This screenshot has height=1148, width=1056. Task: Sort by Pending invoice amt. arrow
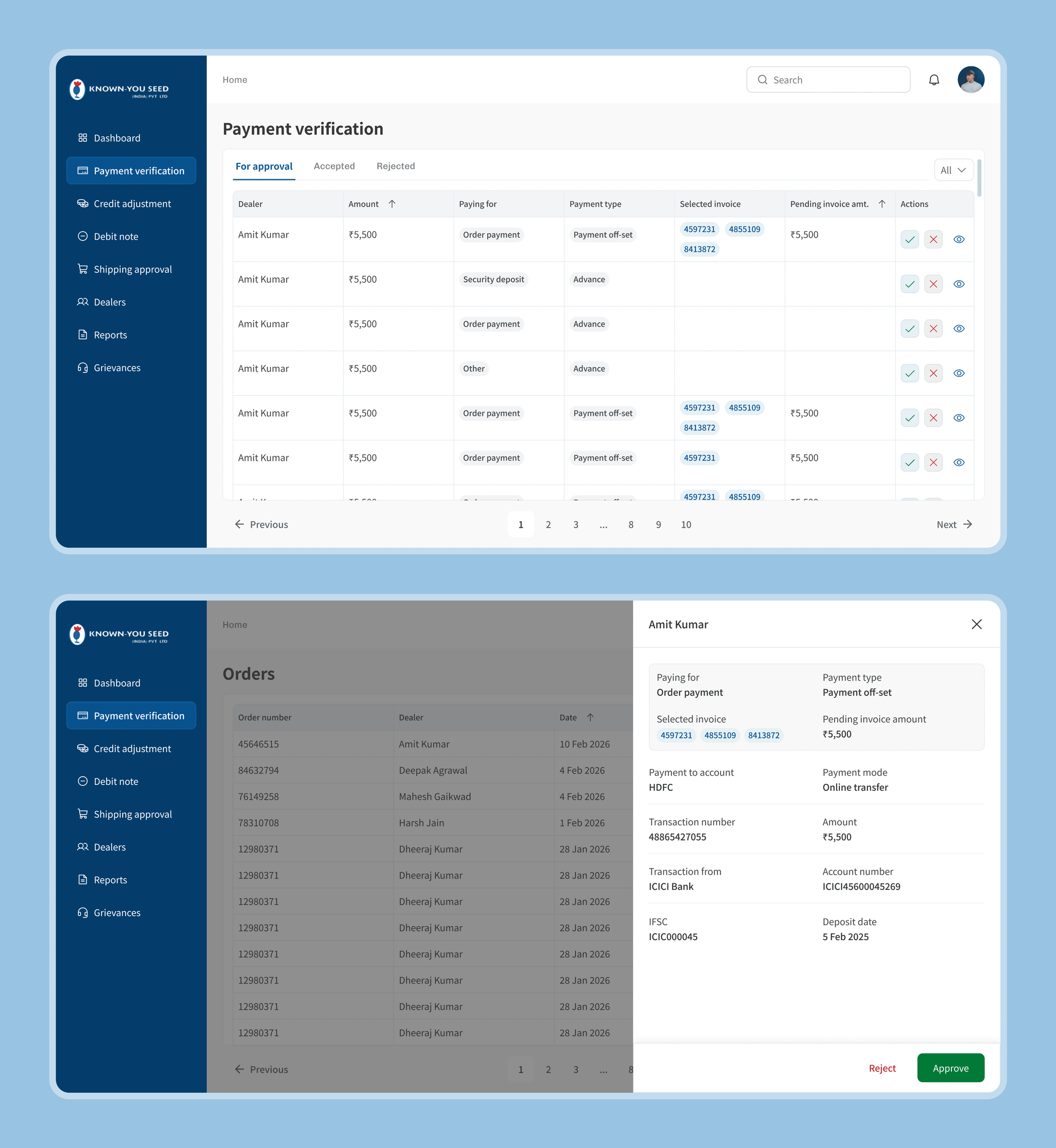882,204
